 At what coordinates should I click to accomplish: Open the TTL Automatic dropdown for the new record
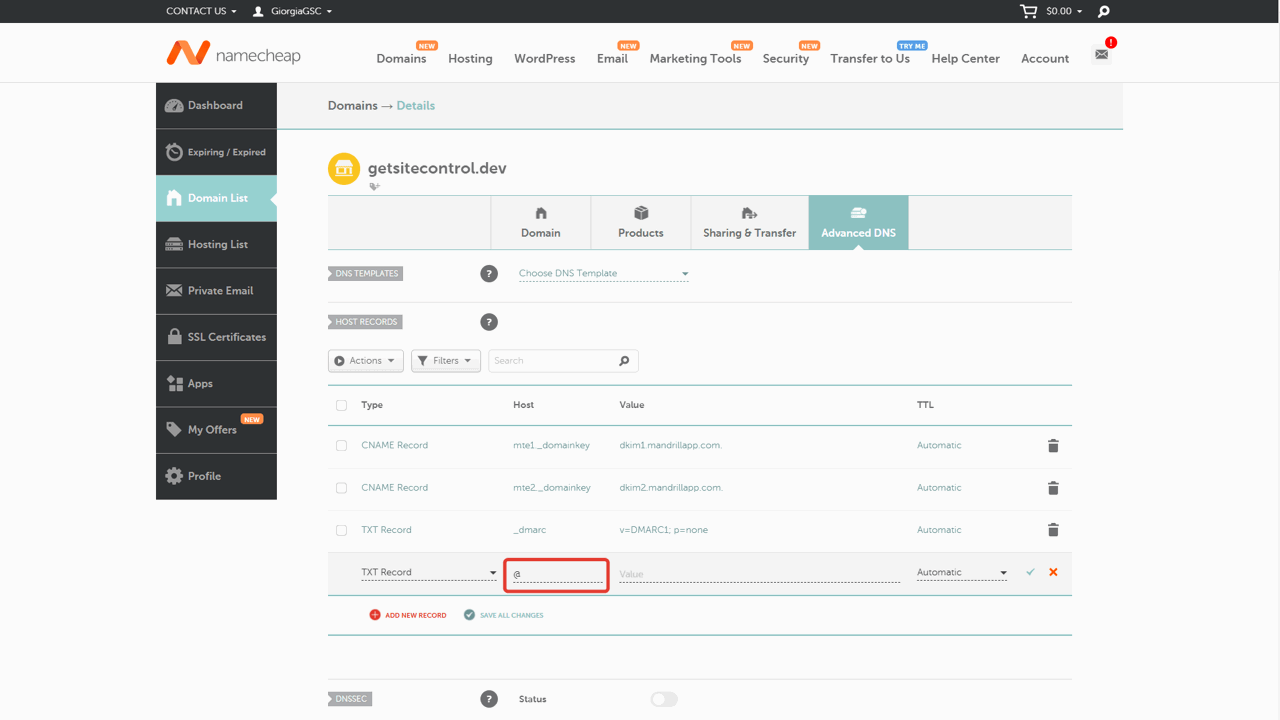(x=961, y=571)
